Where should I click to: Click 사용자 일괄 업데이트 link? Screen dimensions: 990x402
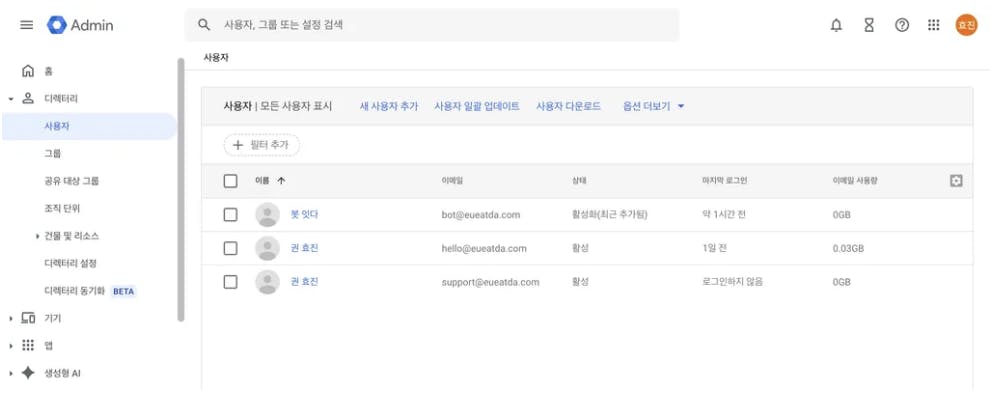(x=477, y=107)
